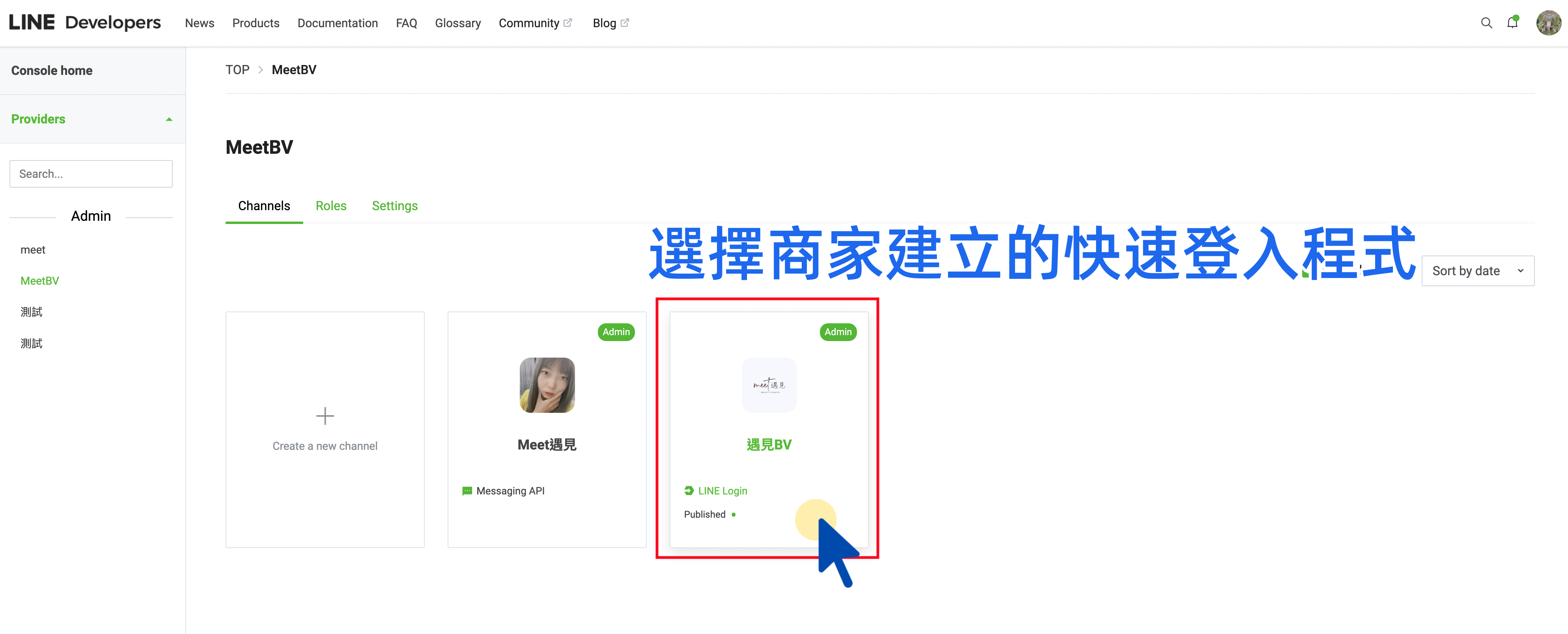The width and height of the screenshot is (1568, 634).
Task: Click the Admin badge on Meet遇見 card
Action: tap(616, 332)
